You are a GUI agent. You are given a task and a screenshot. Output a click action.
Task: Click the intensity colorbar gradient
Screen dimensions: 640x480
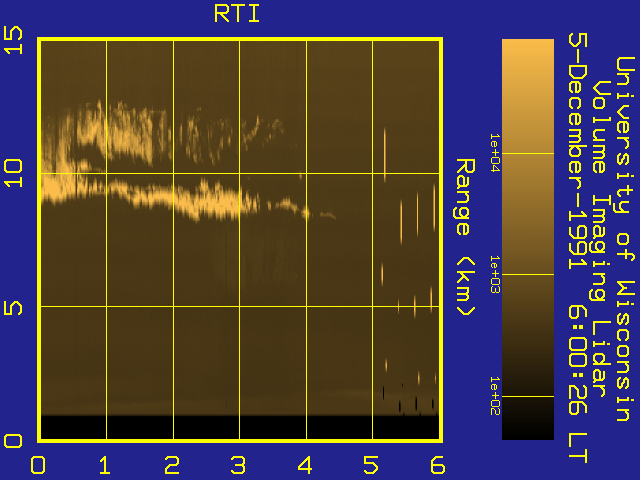(528, 239)
